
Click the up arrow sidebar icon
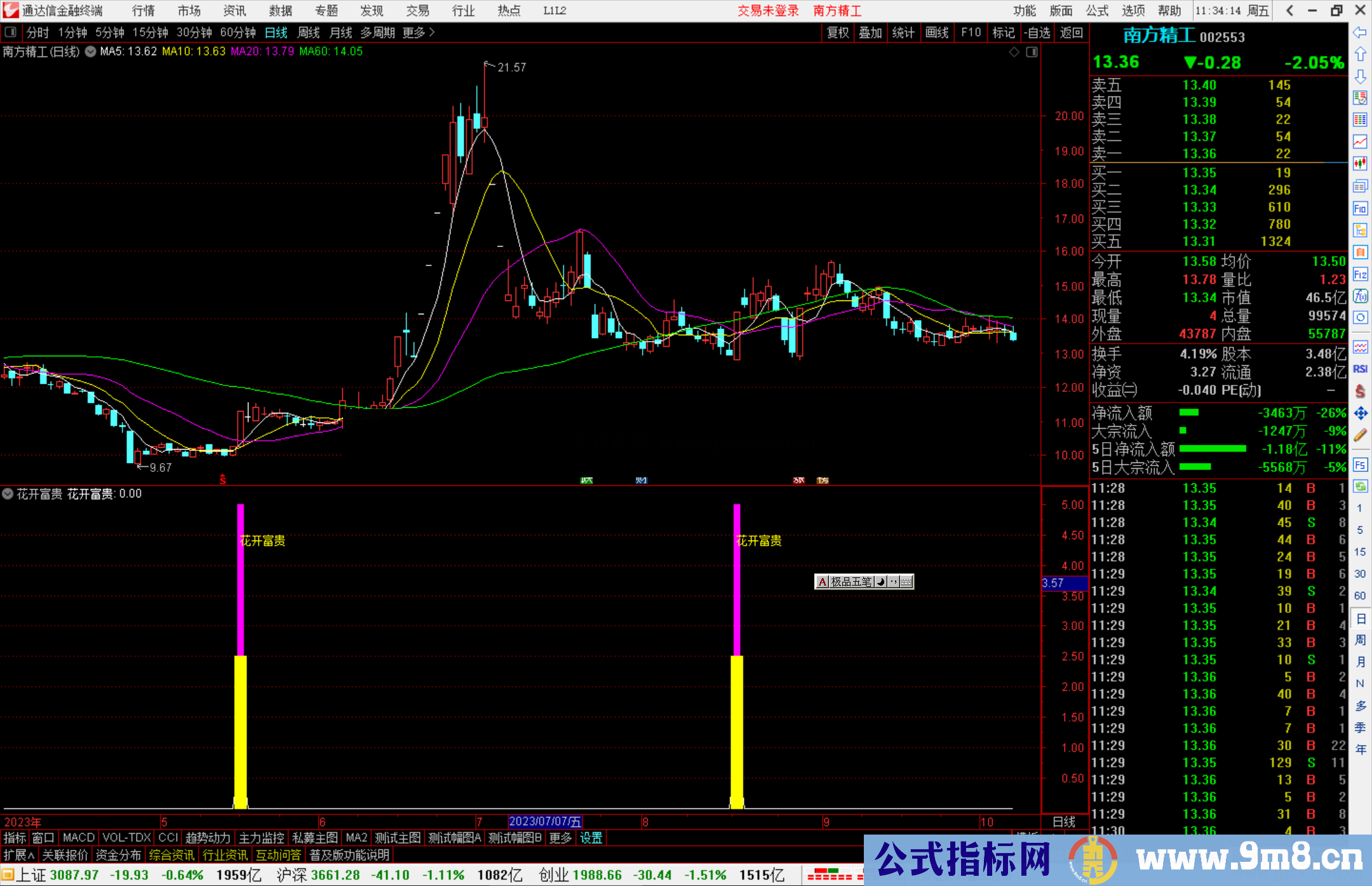(x=1360, y=55)
